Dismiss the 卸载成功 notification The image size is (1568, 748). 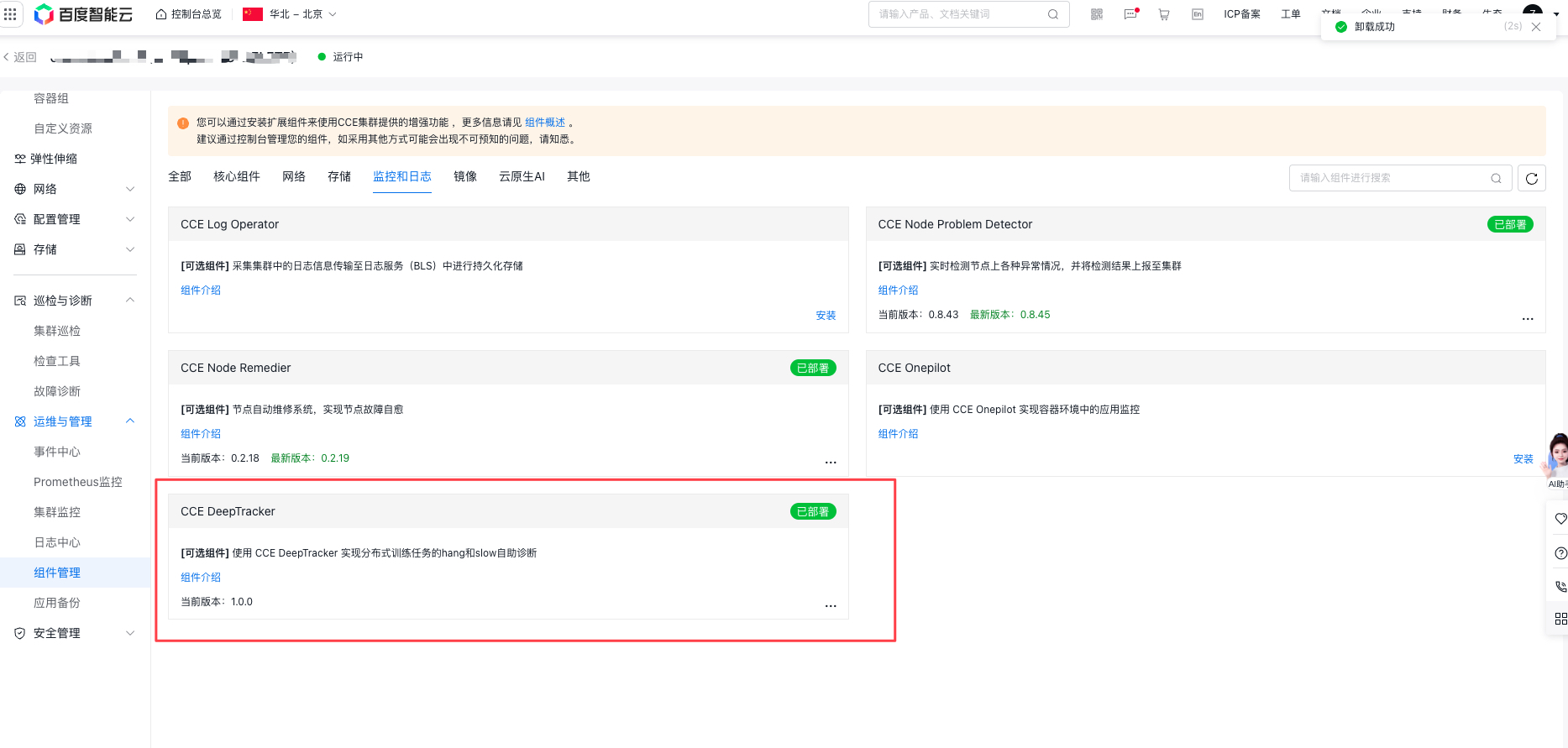point(1536,27)
